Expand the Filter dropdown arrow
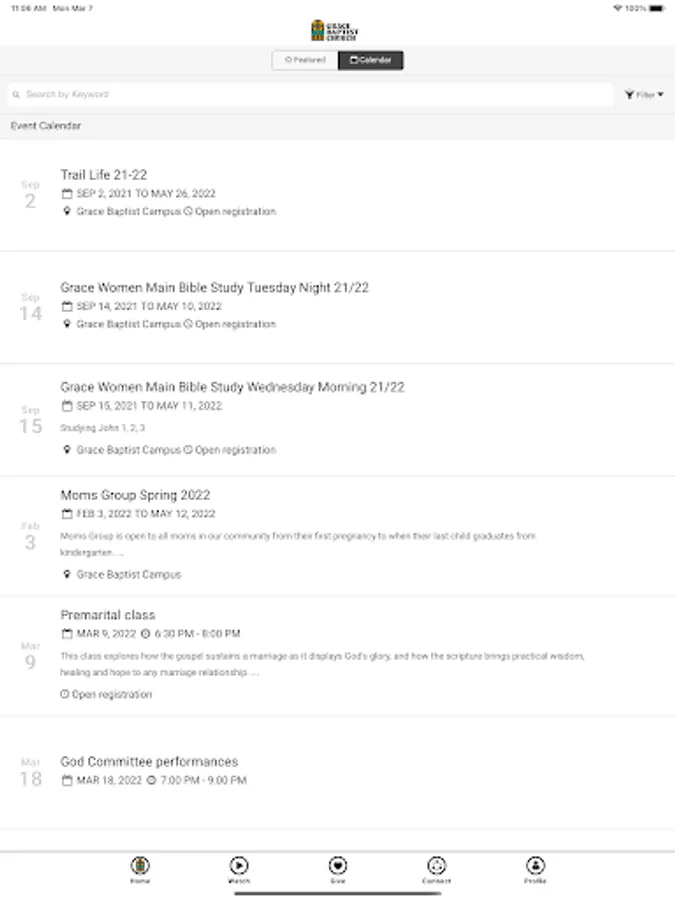 pyautogui.click(x=661, y=95)
